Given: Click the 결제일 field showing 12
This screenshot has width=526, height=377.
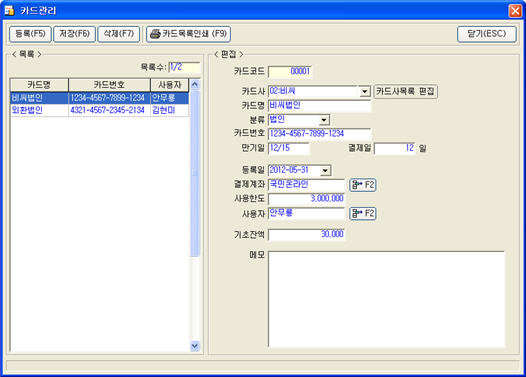Looking at the screenshot, I should pyautogui.click(x=395, y=148).
